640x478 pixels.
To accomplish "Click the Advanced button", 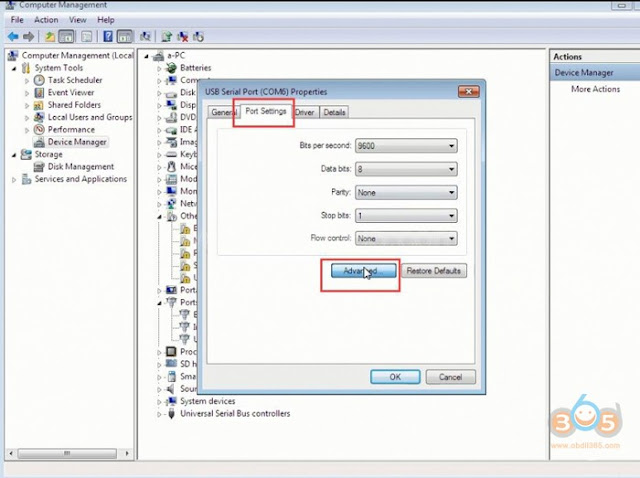I will click(363, 271).
